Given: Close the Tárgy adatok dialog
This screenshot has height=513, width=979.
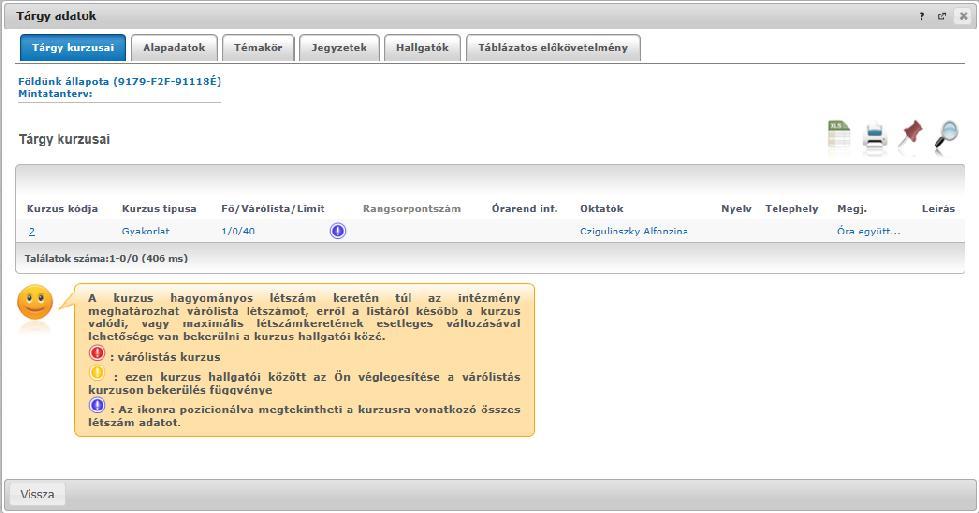Looking at the screenshot, I should coord(963,16).
